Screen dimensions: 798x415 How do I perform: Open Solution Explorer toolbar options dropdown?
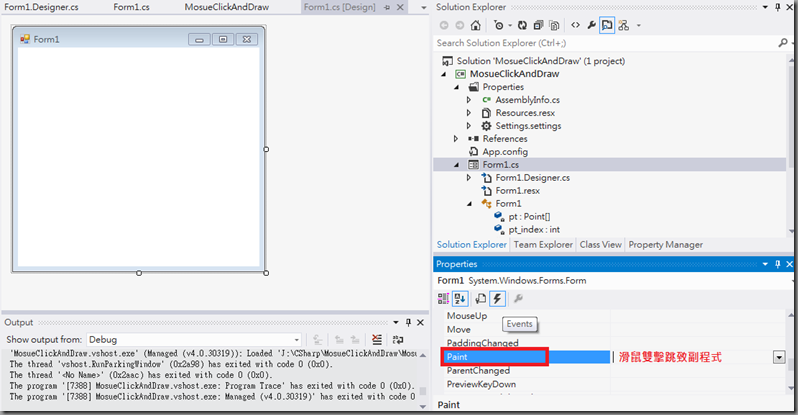639,25
